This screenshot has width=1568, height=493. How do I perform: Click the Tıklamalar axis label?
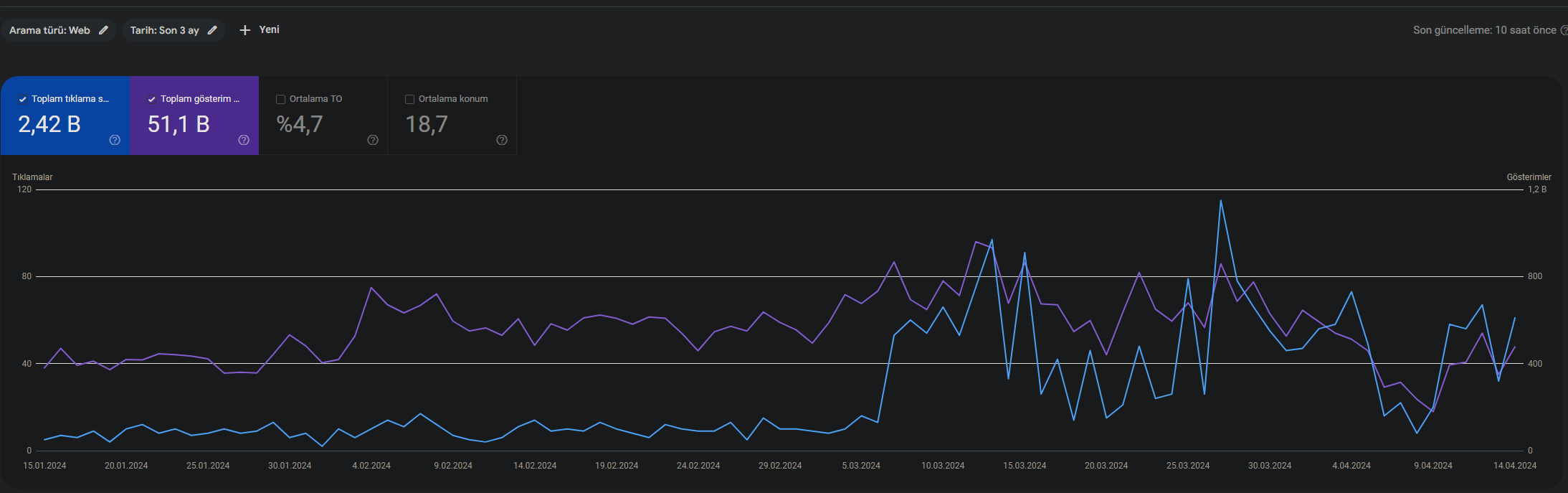coord(32,177)
